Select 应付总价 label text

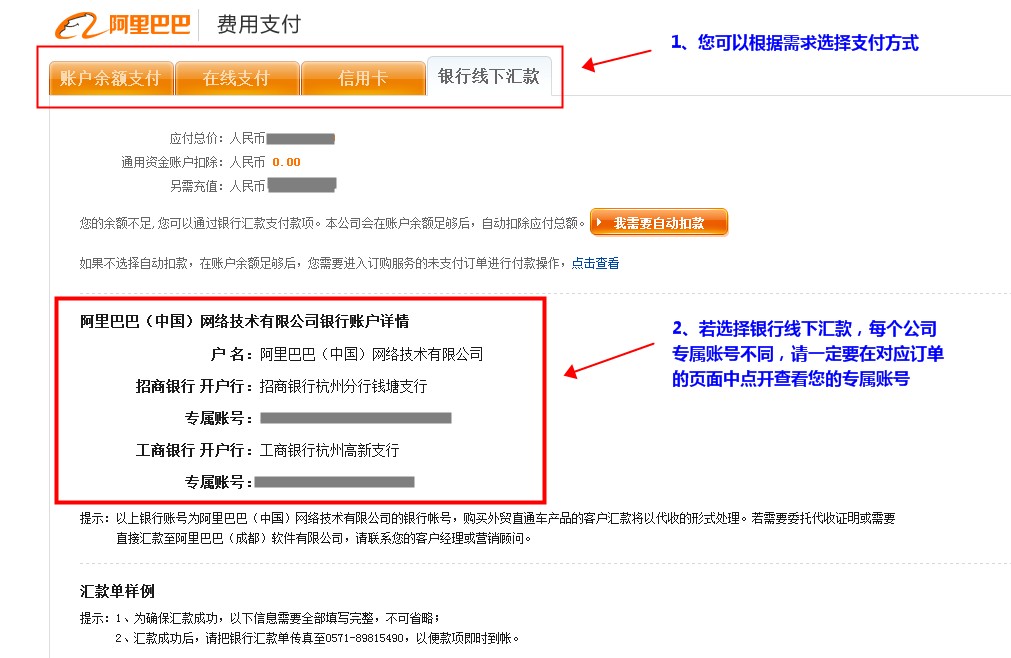point(196,138)
